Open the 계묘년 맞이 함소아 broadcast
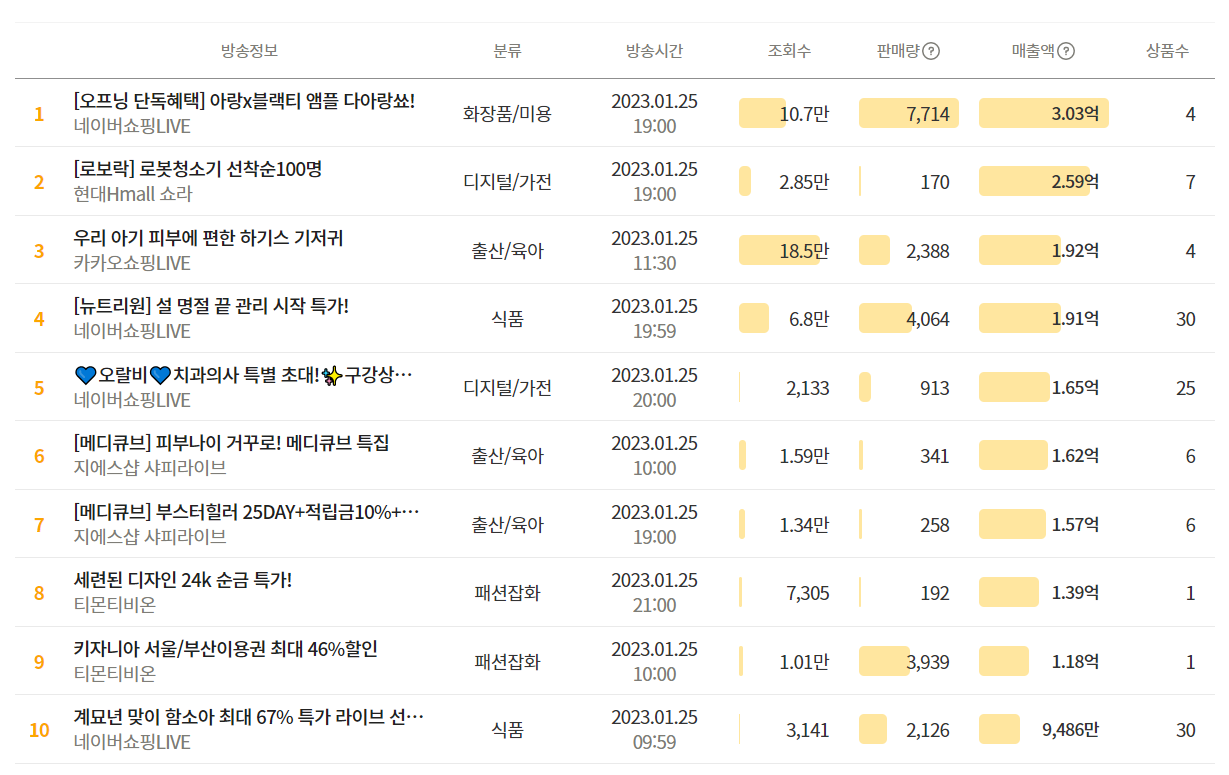1229x775 pixels. pyautogui.click(x=250, y=717)
